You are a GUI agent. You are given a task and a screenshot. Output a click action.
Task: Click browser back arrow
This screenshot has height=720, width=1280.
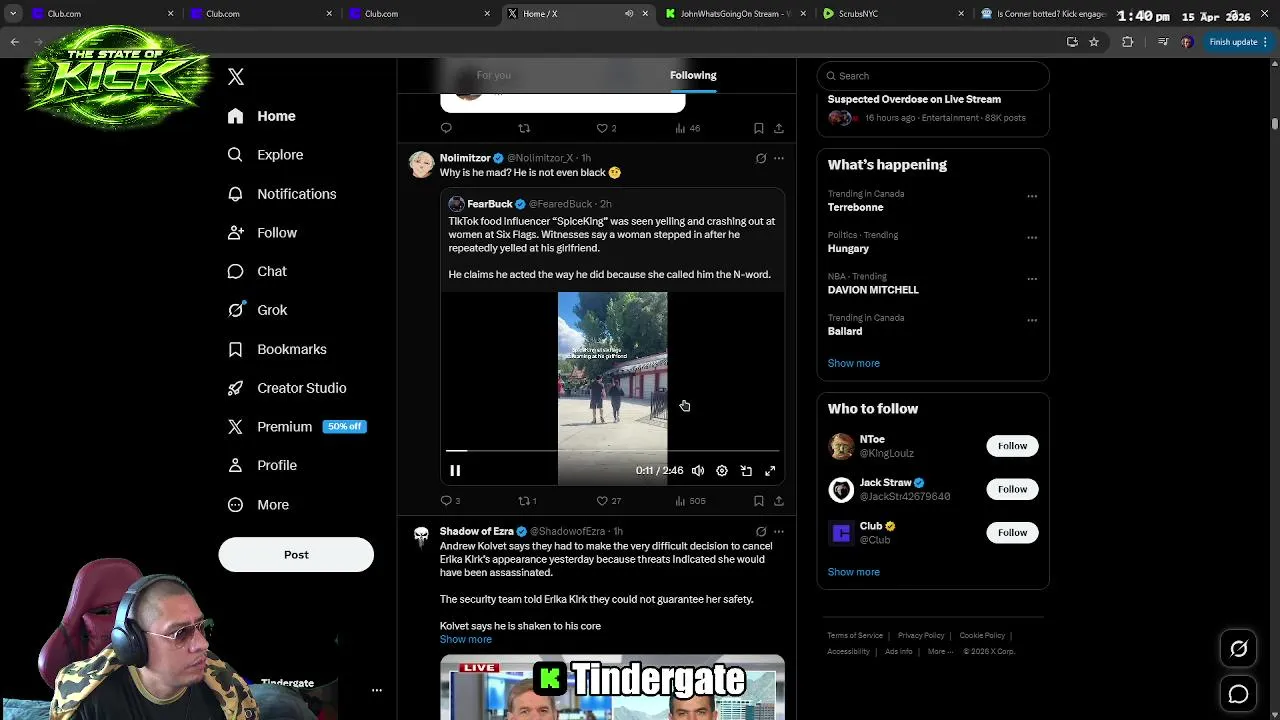tap(15, 42)
